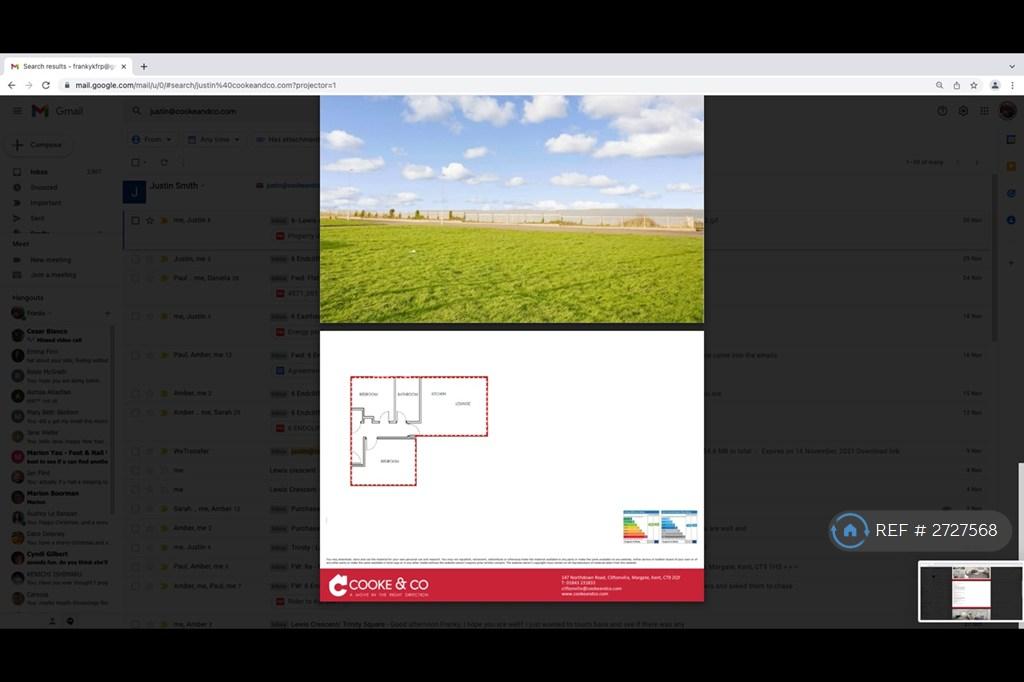1024x682 pixels.
Task: Select checkbox for 'Paul, Amber, me 13' email
Action: click(135, 355)
